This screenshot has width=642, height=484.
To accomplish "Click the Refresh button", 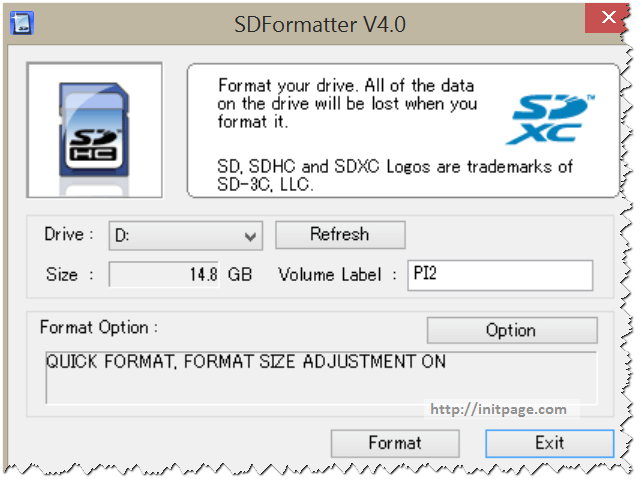I will click(x=340, y=235).
